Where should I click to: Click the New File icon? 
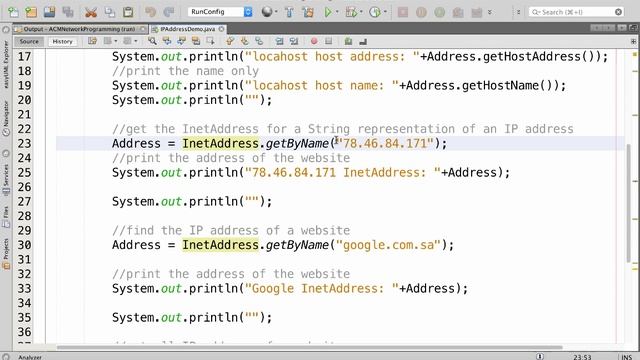point(13,12)
